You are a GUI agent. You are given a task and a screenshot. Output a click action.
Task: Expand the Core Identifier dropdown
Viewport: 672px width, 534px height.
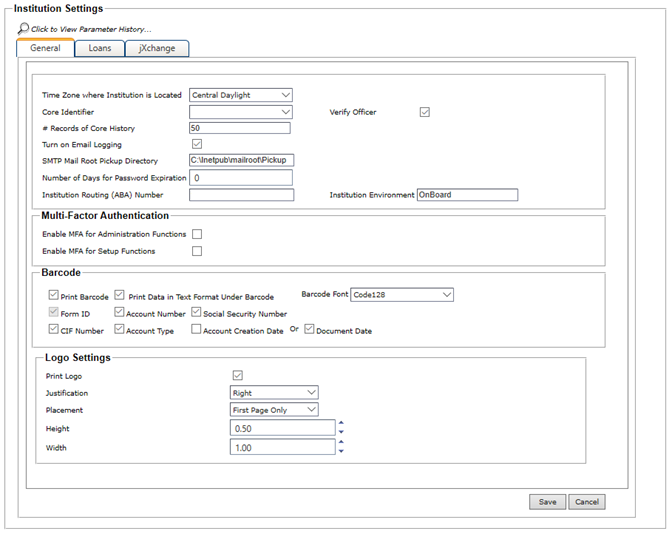click(240, 112)
